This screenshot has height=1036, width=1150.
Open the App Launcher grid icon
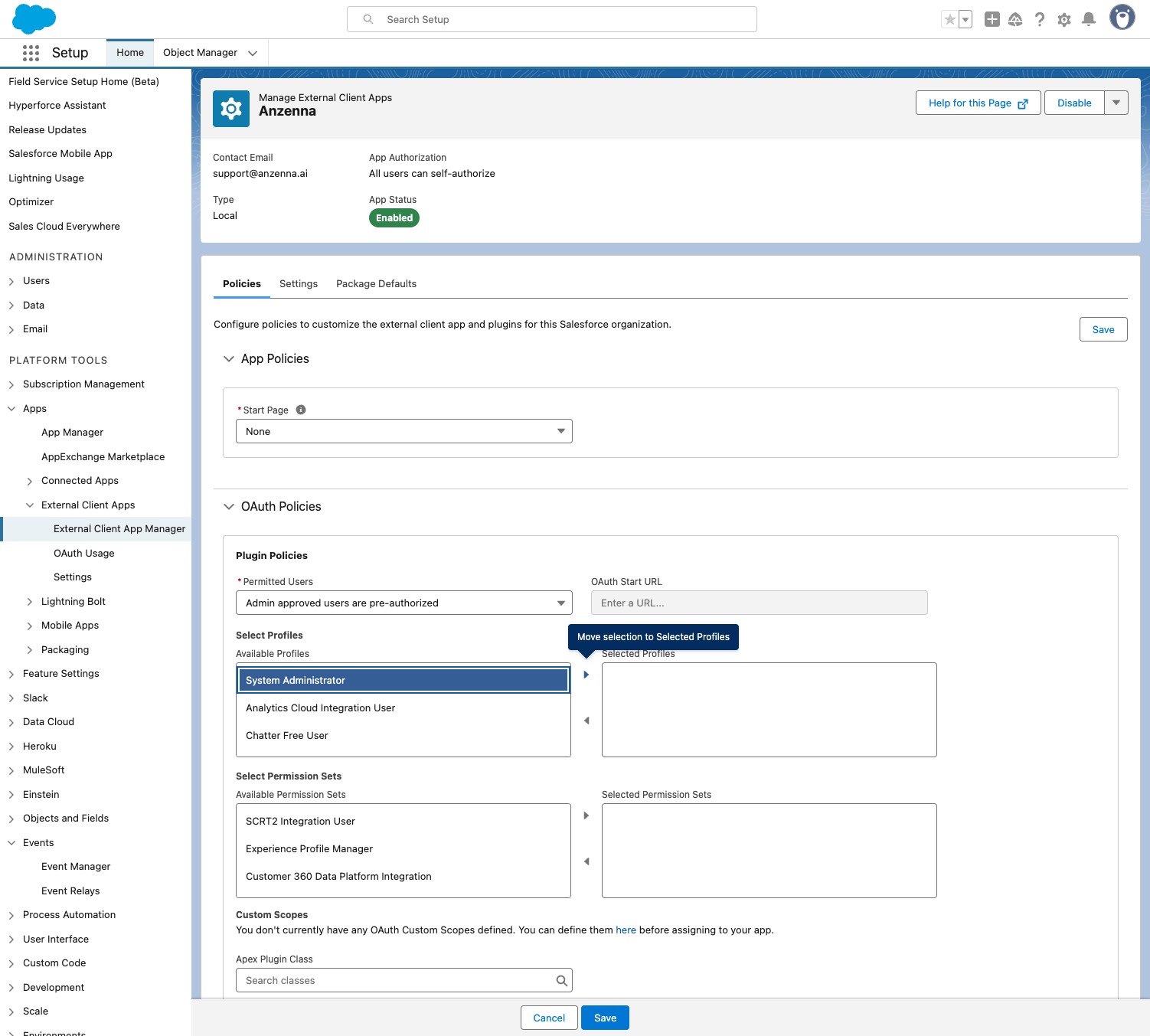[x=31, y=53]
